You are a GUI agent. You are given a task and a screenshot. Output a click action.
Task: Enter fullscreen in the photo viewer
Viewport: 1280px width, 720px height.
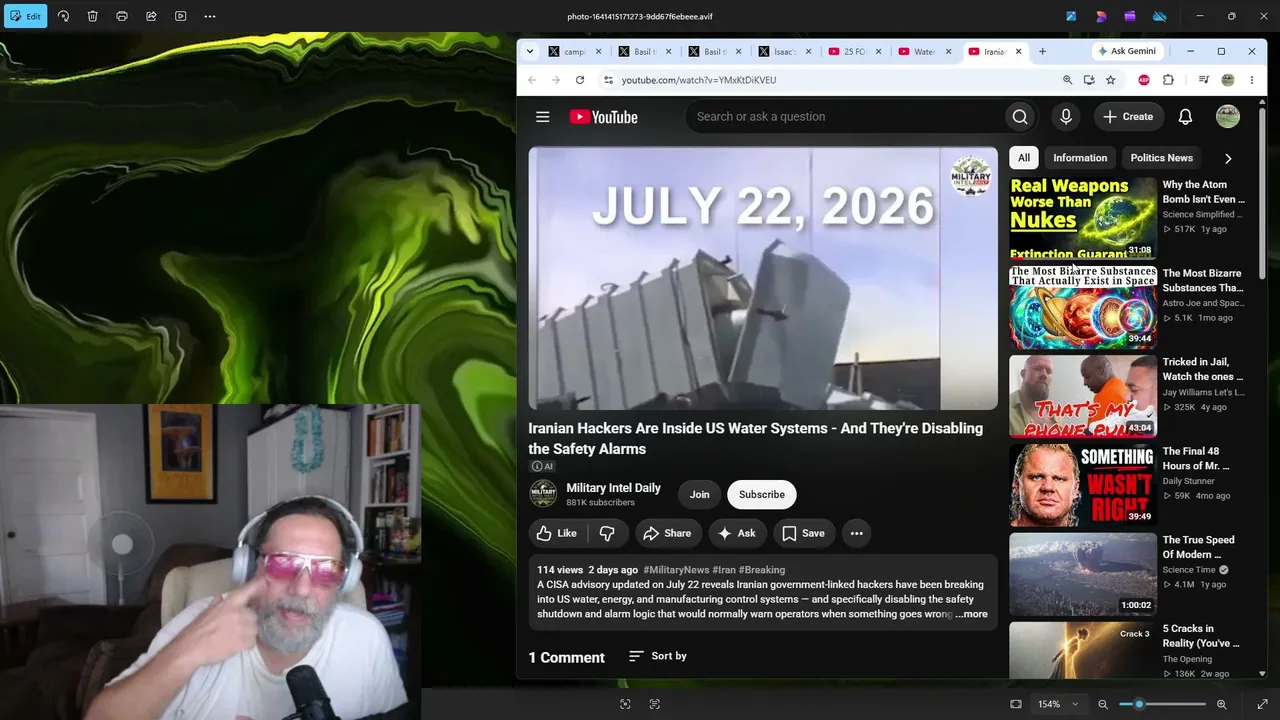[1262, 704]
